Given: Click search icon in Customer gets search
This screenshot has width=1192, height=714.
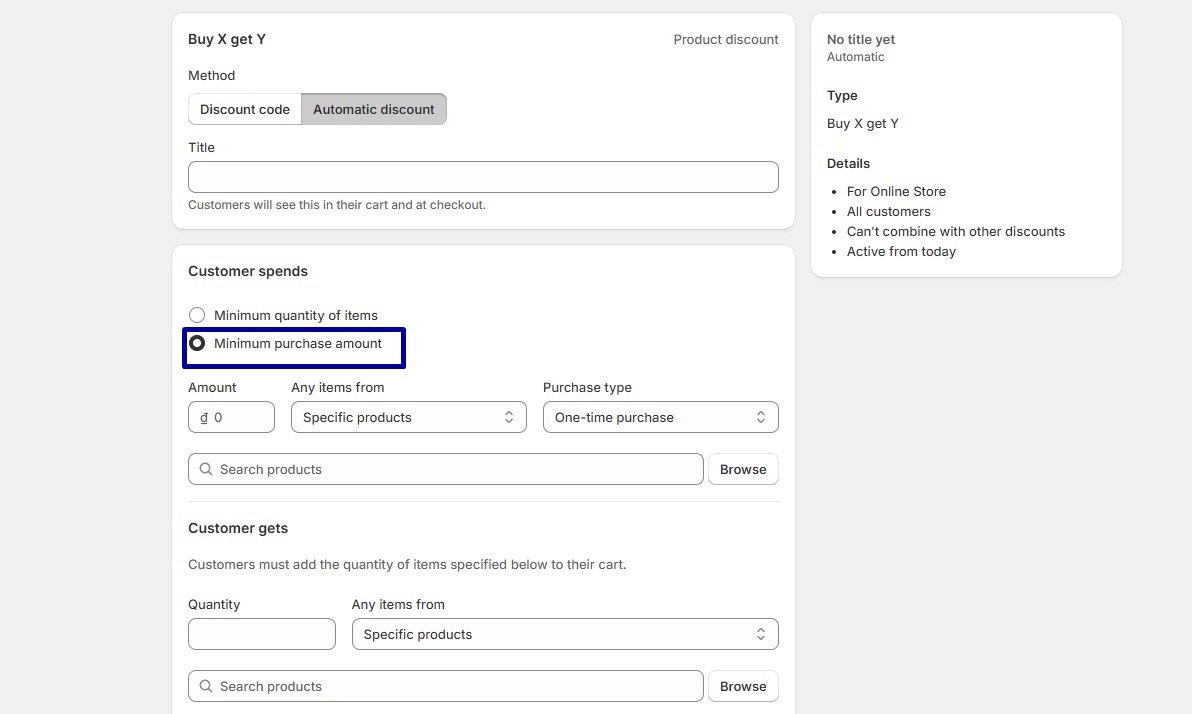Looking at the screenshot, I should click(x=206, y=686).
